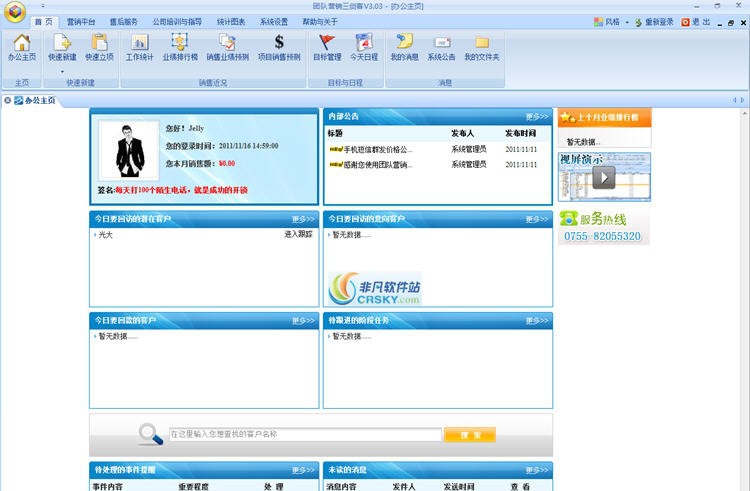Click the 风格 style icon
The image size is (750, 491).
coord(598,22)
